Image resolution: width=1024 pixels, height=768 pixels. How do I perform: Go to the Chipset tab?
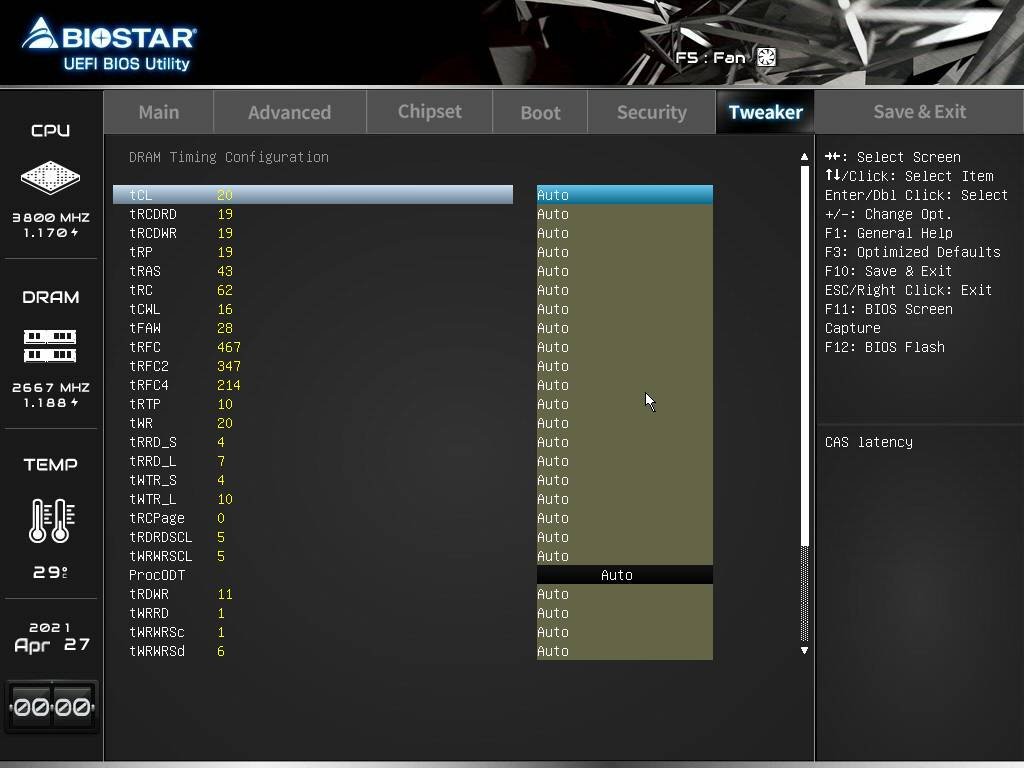pyautogui.click(x=429, y=112)
